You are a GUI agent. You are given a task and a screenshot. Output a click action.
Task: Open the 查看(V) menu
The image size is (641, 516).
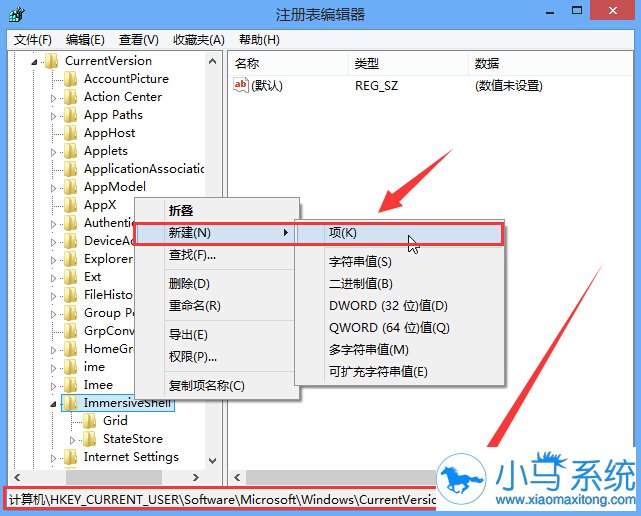(x=139, y=40)
